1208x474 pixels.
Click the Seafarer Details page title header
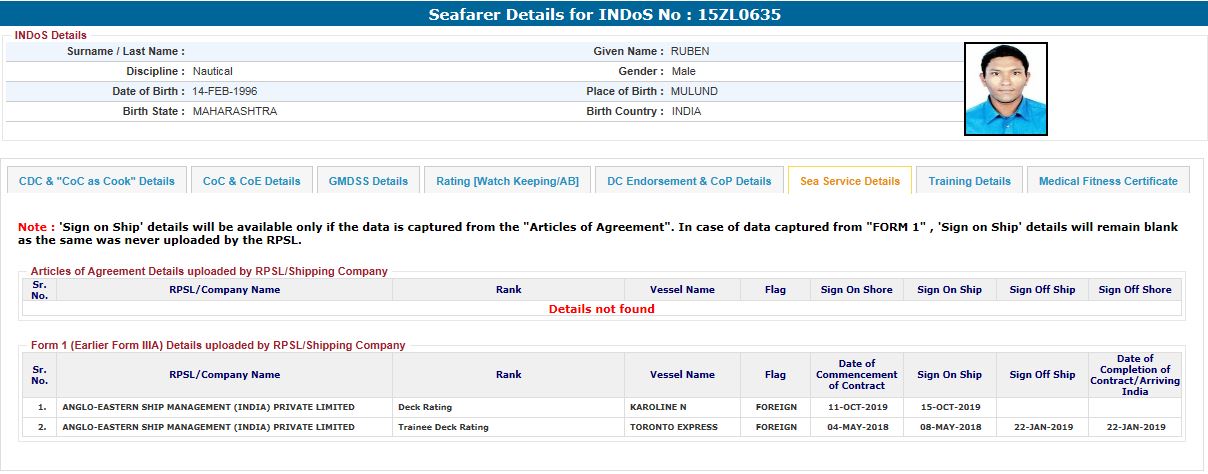pos(604,14)
